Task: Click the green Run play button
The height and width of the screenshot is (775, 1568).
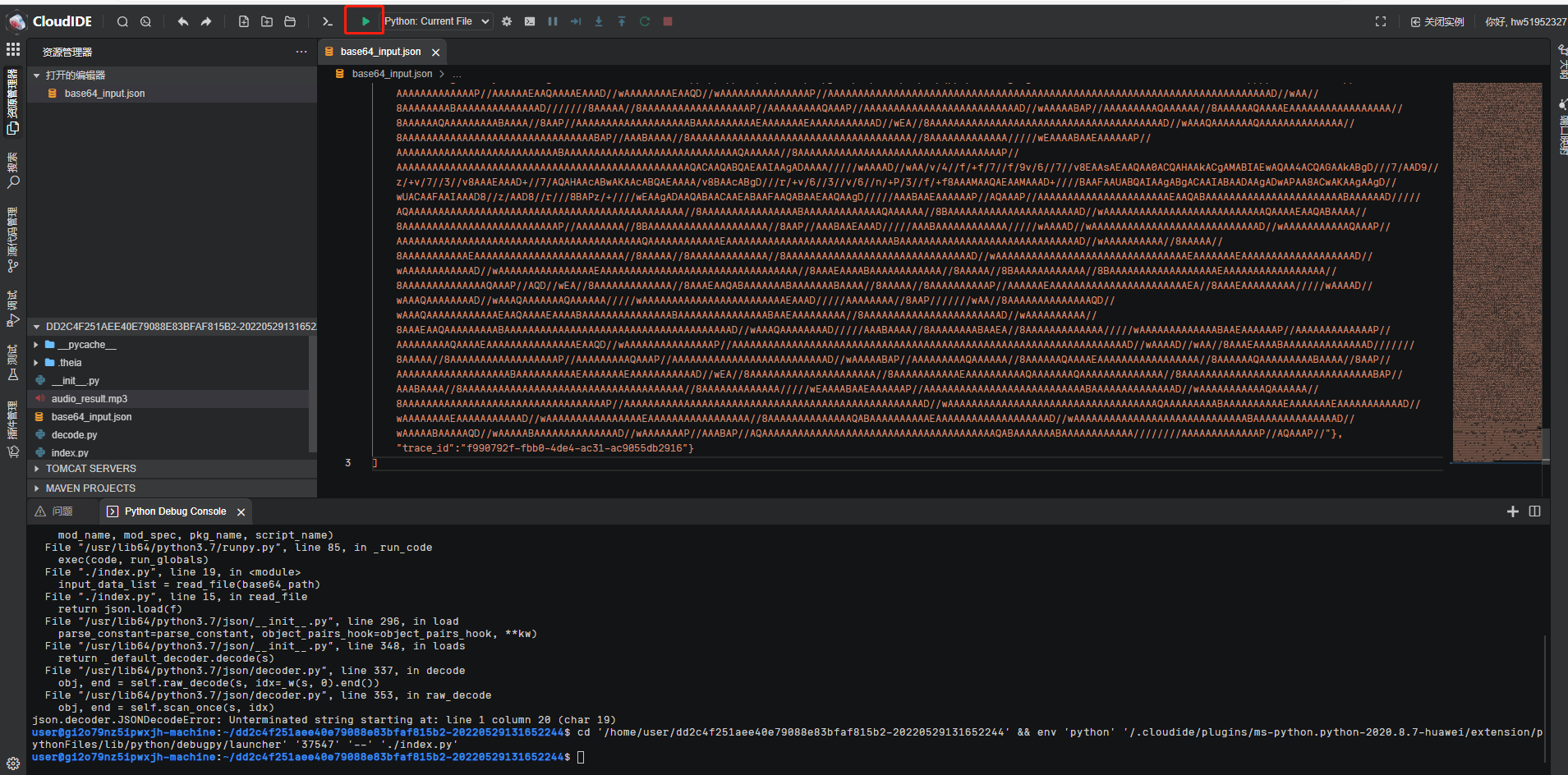Action: click(x=366, y=21)
